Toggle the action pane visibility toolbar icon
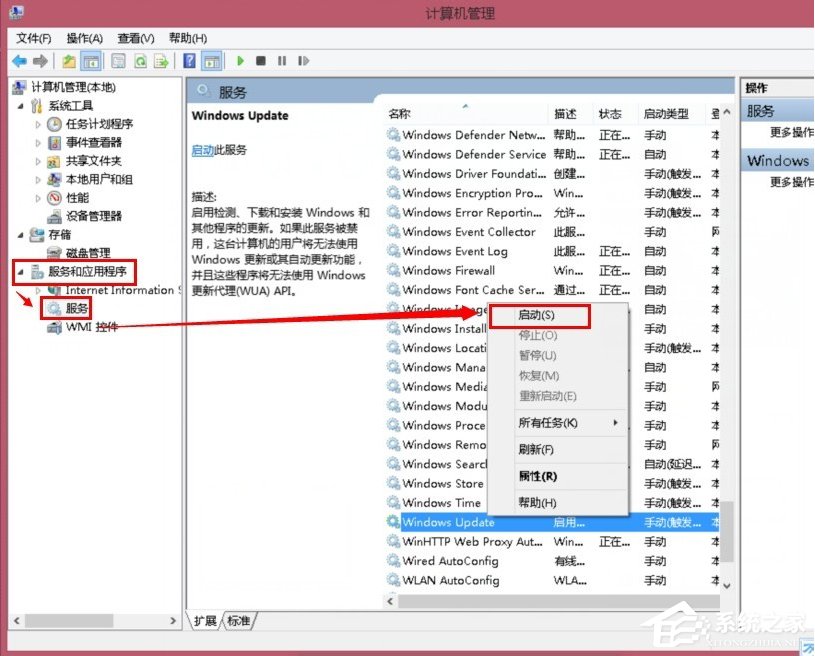This screenshot has height=656, width=815. (x=212, y=61)
